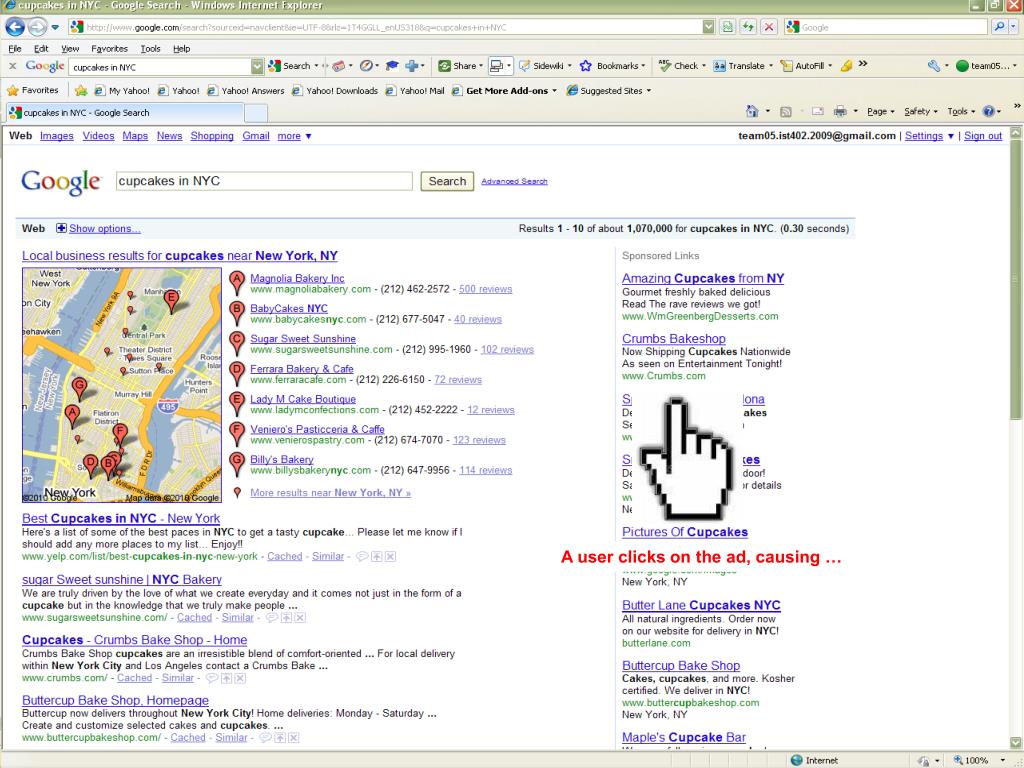Click the AutoFill toolbar button
Image resolution: width=1024 pixels, height=768 pixels.
click(803, 66)
